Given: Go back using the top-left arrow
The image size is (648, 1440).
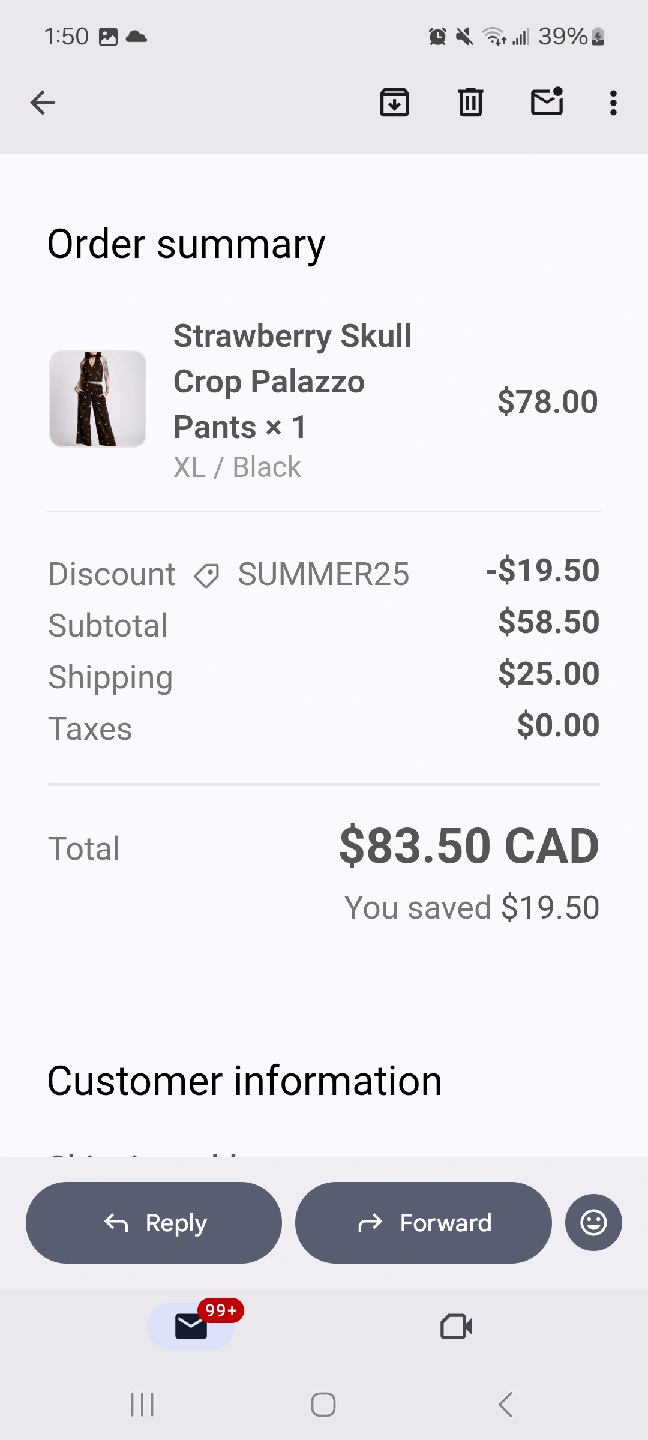Looking at the screenshot, I should click(43, 102).
